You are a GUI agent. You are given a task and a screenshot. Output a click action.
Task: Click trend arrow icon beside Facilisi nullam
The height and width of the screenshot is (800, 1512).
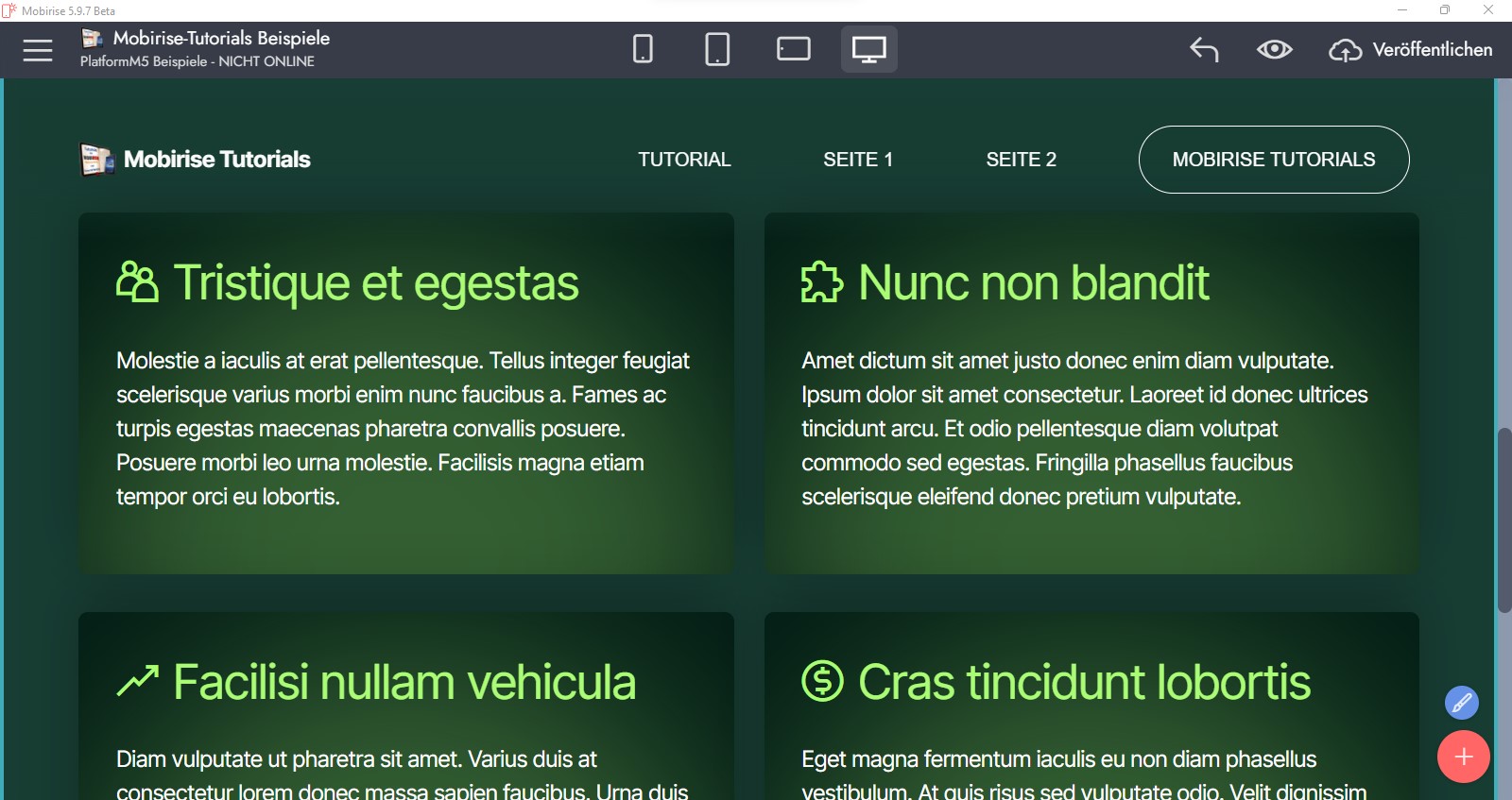point(137,681)
